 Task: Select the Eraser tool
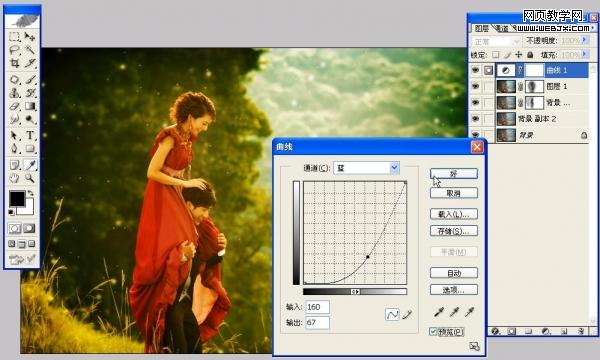14,106
